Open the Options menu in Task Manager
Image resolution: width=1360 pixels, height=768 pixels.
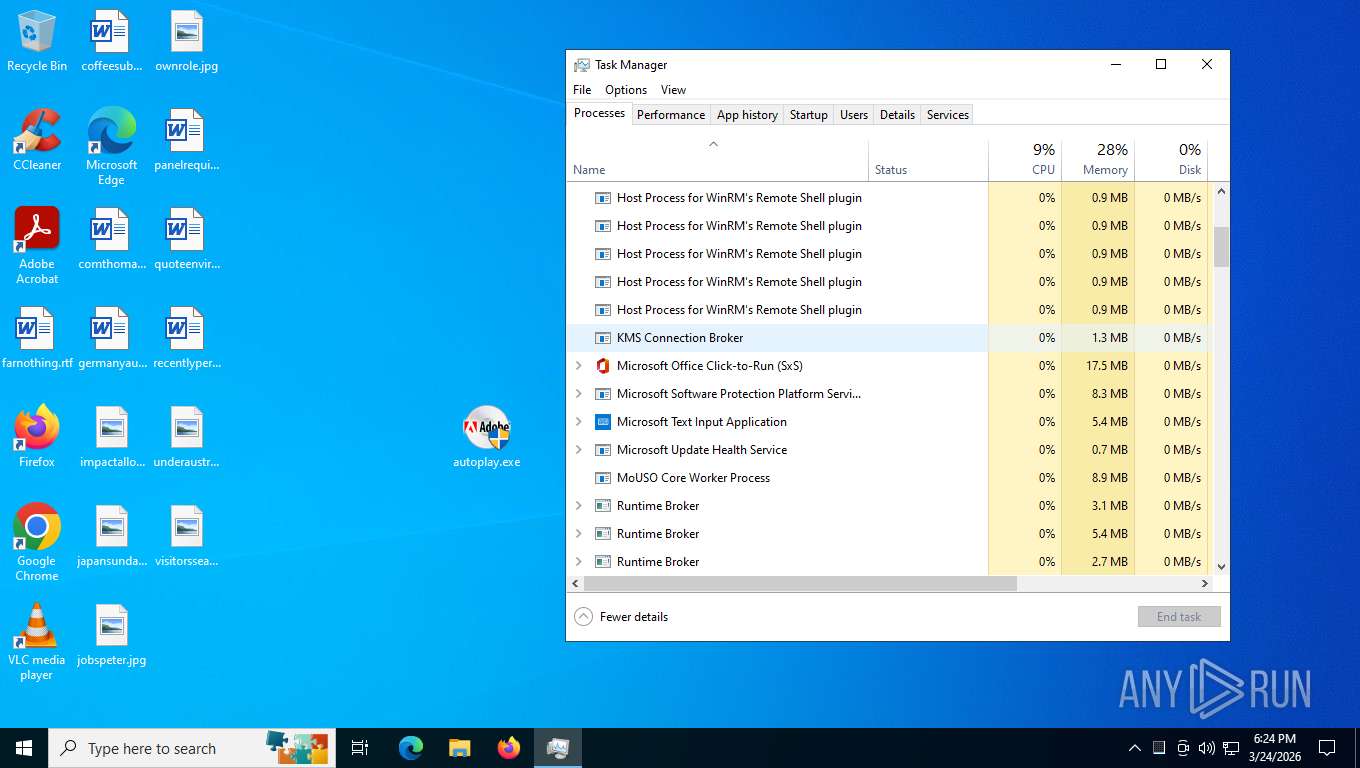pyautogui.click(x=626, y=90)
